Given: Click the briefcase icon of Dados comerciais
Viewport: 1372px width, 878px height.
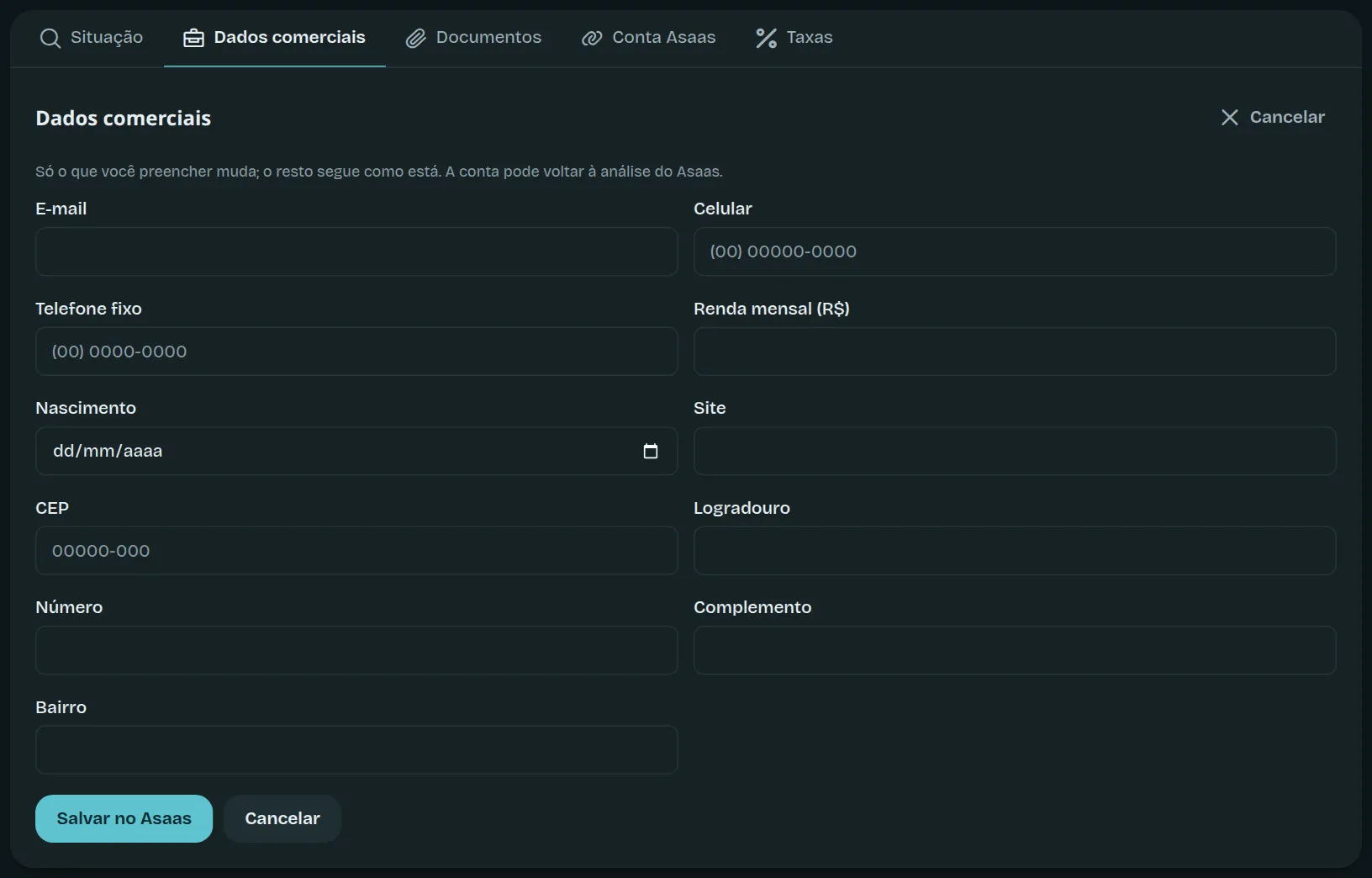Looking at the screenshot, I should [x=193, y=38].
